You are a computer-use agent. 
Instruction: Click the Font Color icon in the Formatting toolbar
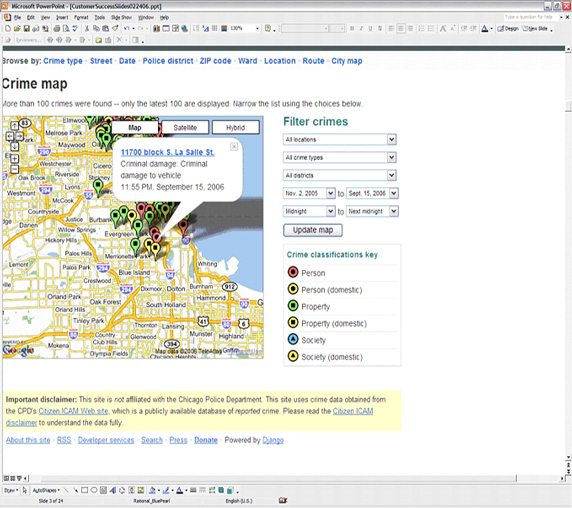click(x=485, y=28)
